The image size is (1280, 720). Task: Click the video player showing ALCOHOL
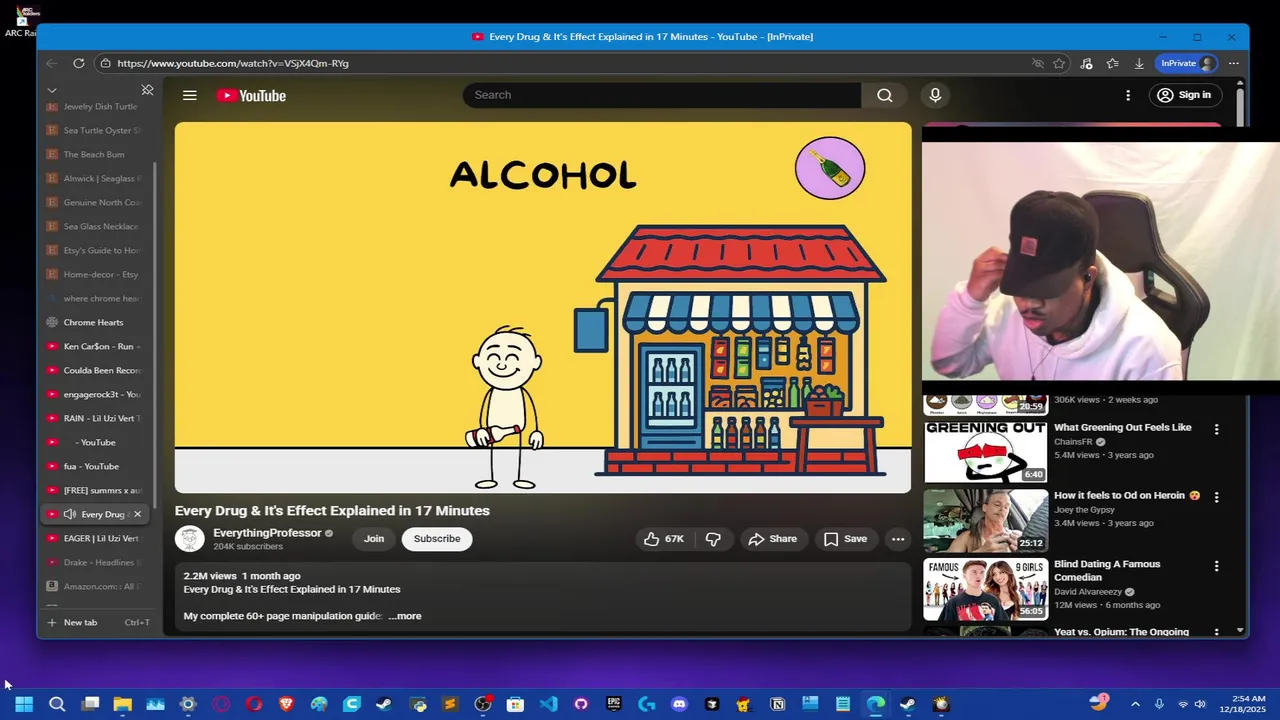tap(543, 307)
